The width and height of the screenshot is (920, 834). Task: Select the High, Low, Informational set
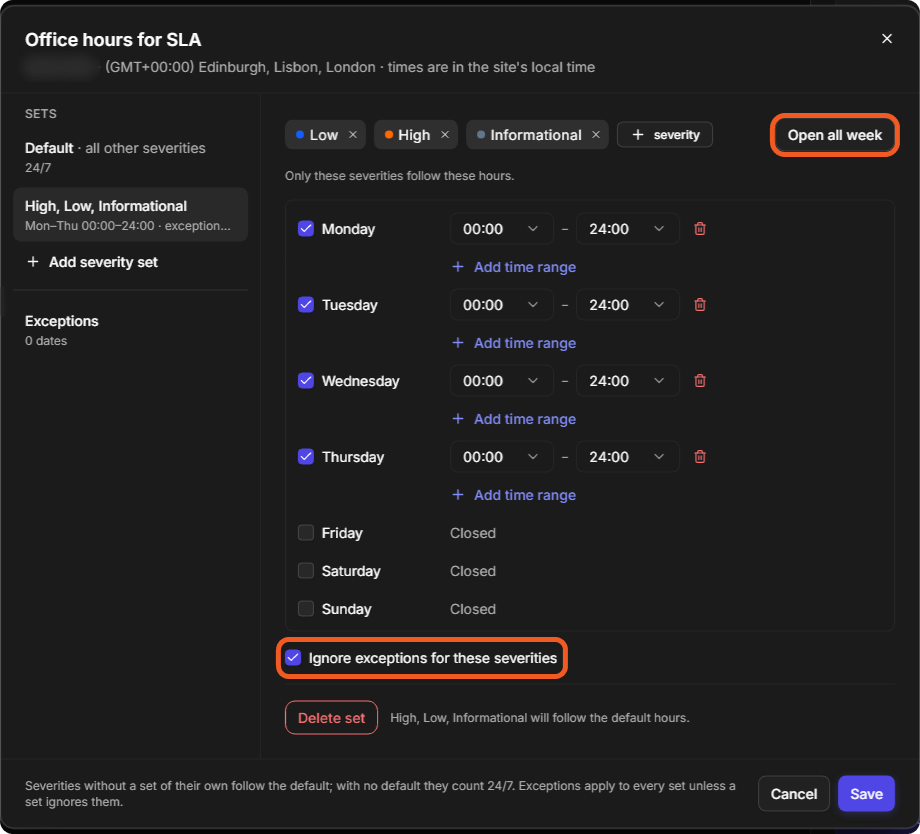(x=130, y=215)
